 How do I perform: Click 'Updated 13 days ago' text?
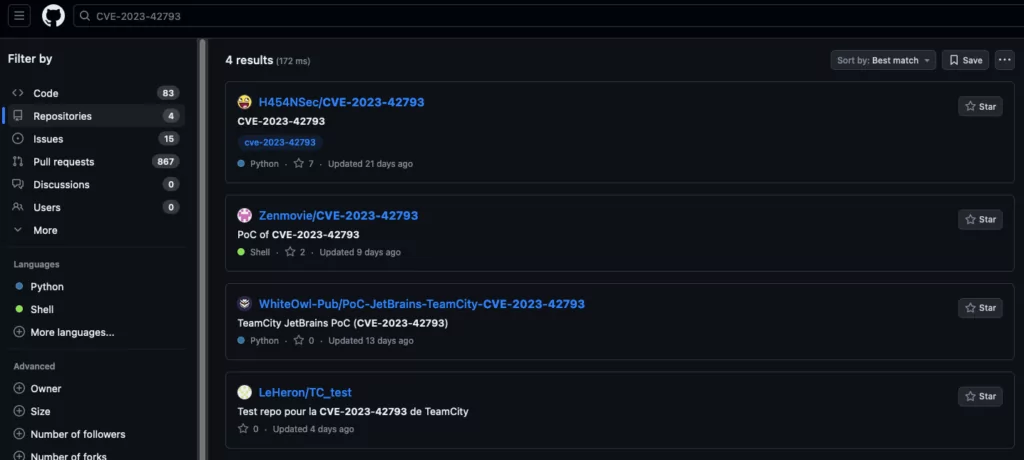point(371,340)
